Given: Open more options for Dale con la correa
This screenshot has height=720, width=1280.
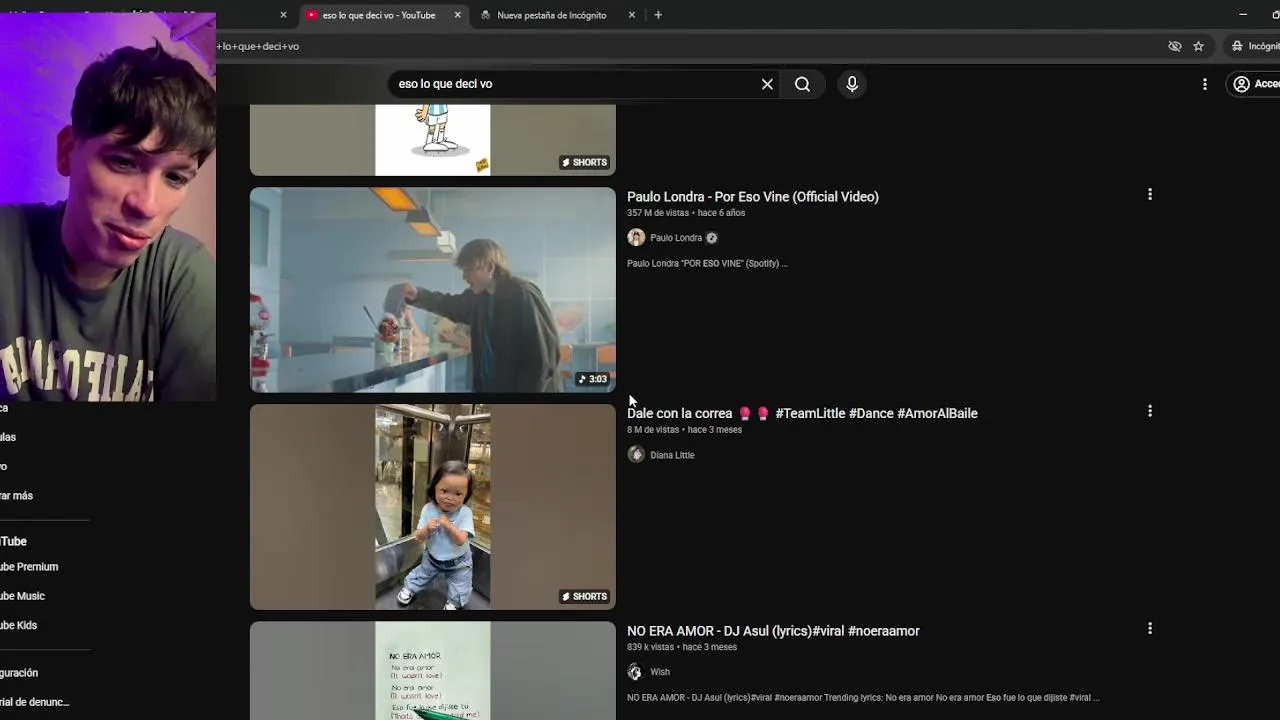Looking at the screenshot, I should click(x=1150, y=411).
